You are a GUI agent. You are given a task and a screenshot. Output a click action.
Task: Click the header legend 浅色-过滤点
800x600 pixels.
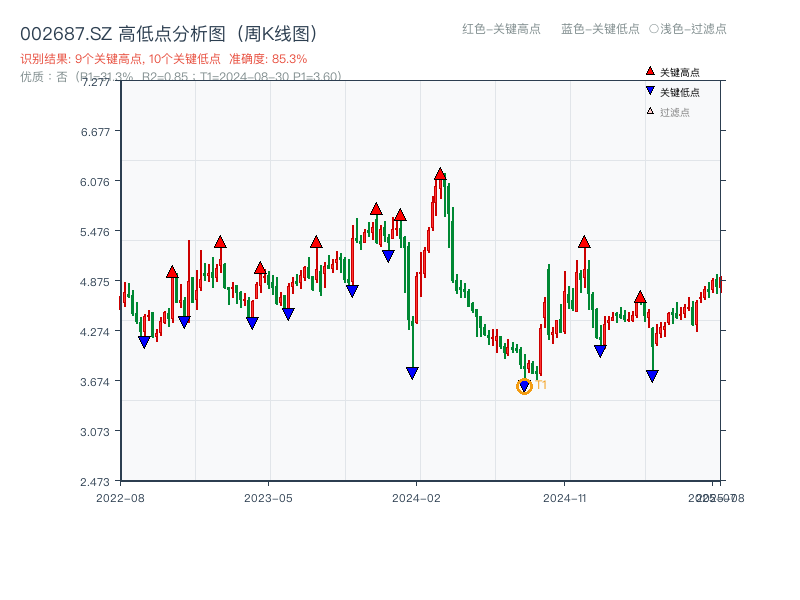point(693,29)
